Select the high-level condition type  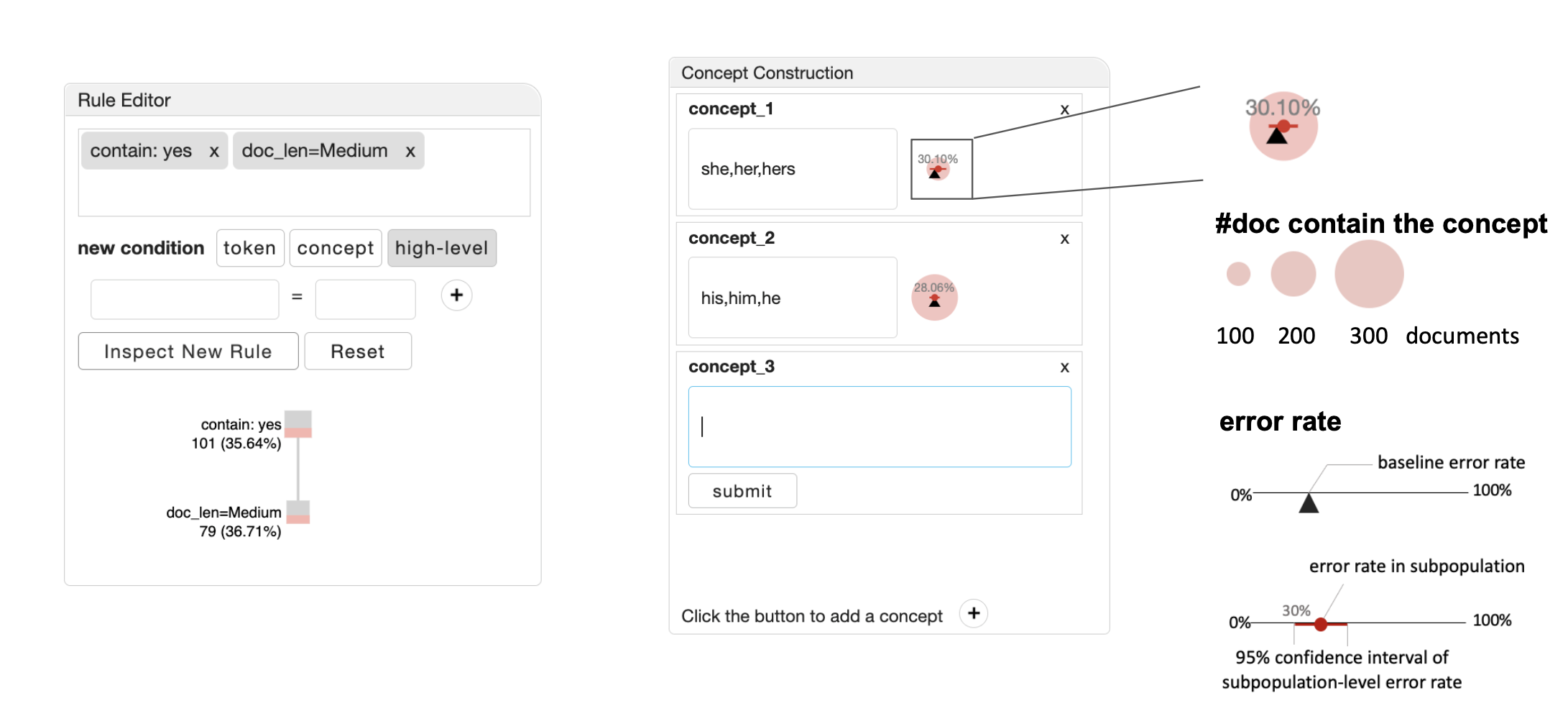441,248
